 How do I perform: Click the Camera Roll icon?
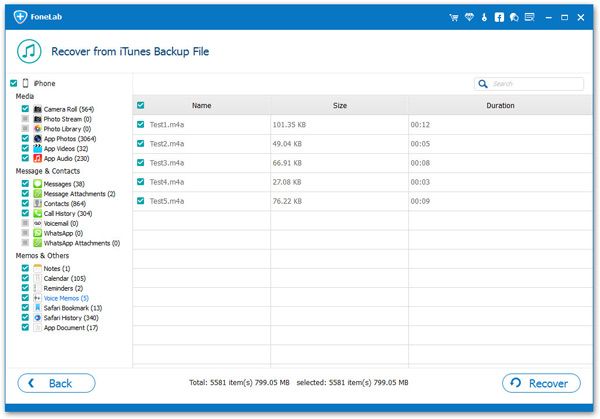(x=38, y=109)
